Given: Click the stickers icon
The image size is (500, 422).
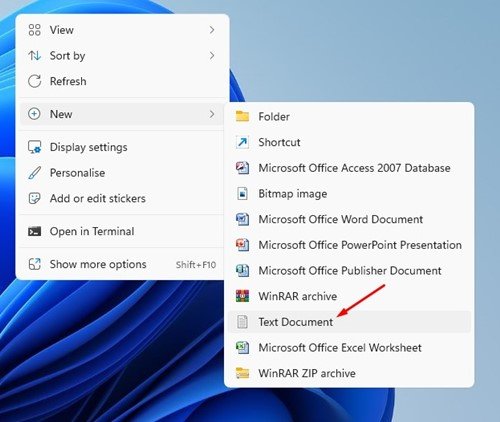Looking at the screenshot, I should click(35, 198).
